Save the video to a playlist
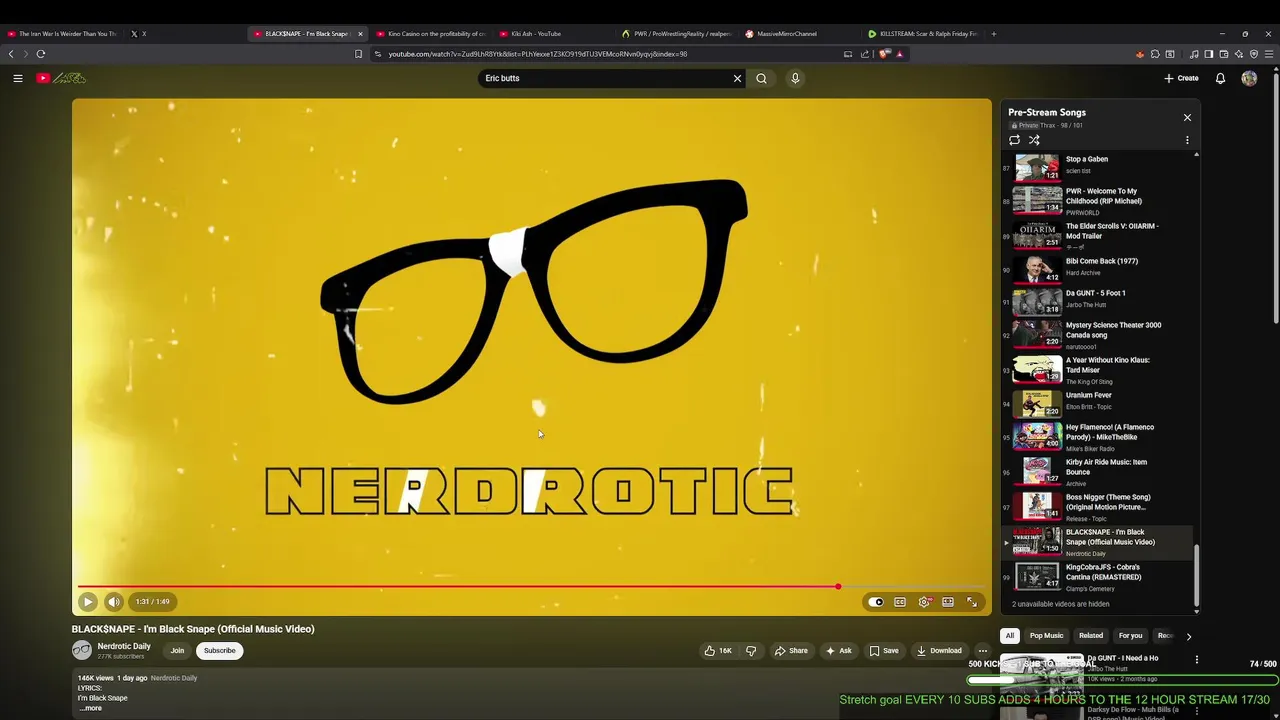The image size is (1280, 720). [884, 651]
